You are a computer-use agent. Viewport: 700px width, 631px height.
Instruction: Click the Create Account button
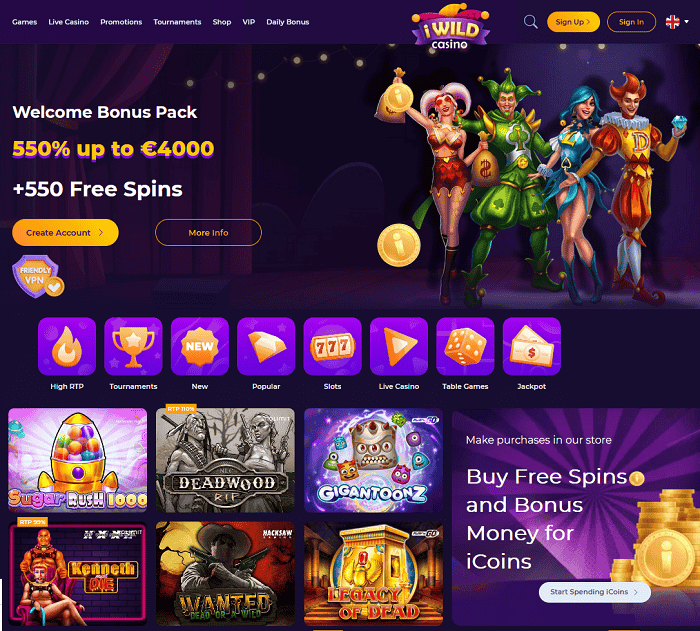point(65,233)
